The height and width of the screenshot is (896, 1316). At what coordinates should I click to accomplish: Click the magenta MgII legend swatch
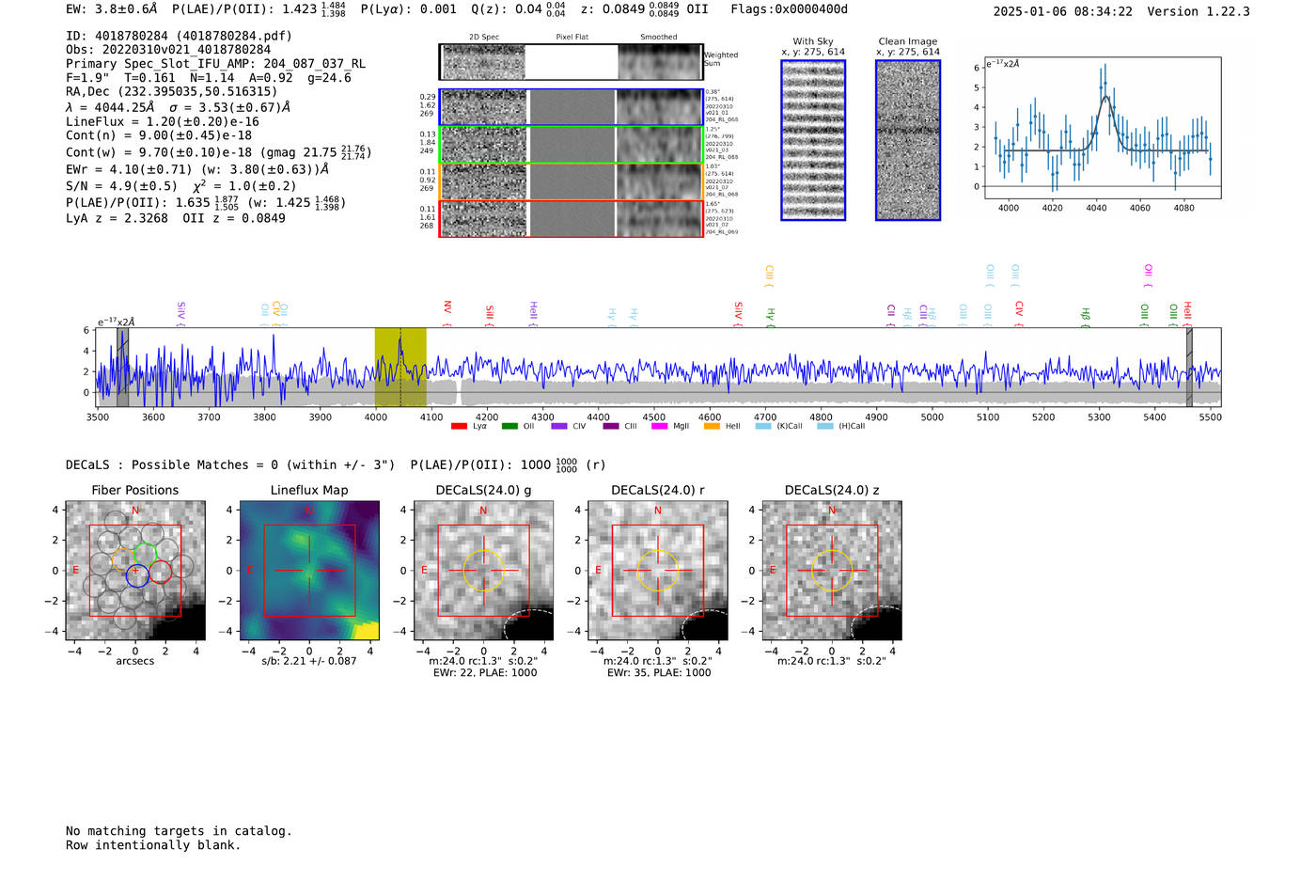click(x=662, y=426)
